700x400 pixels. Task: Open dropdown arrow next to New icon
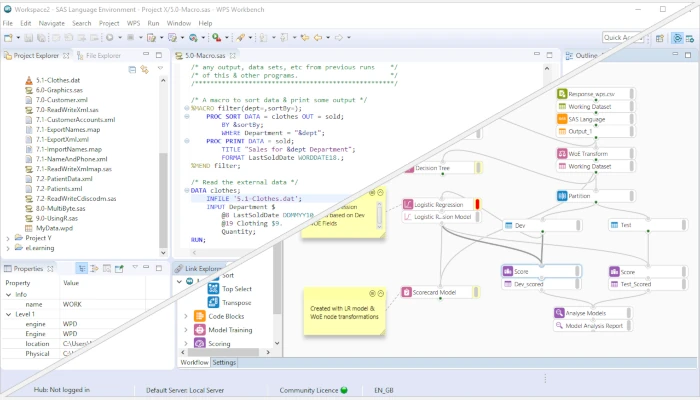18,38
